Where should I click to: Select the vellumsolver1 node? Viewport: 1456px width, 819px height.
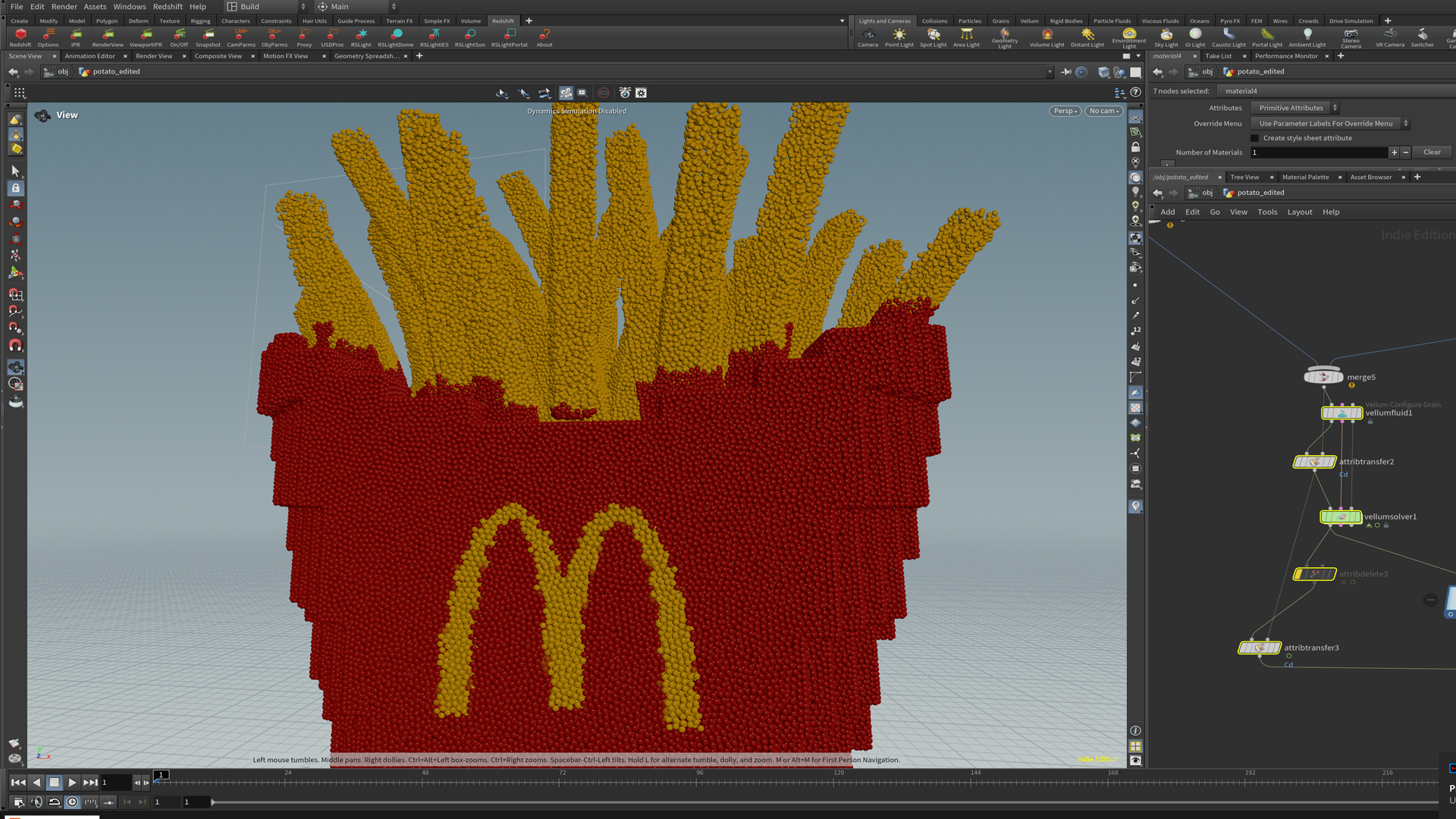click(x=1341, y=517)
